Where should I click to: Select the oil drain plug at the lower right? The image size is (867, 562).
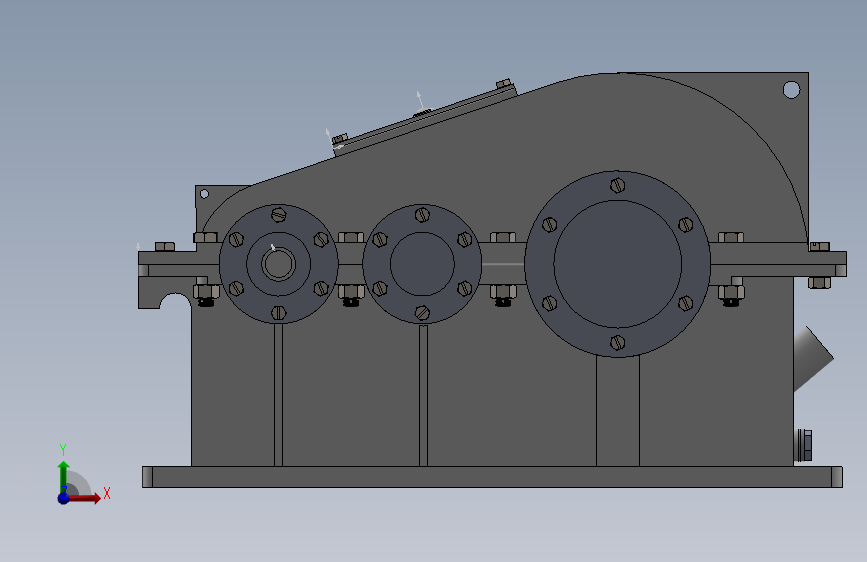(803, 445)
